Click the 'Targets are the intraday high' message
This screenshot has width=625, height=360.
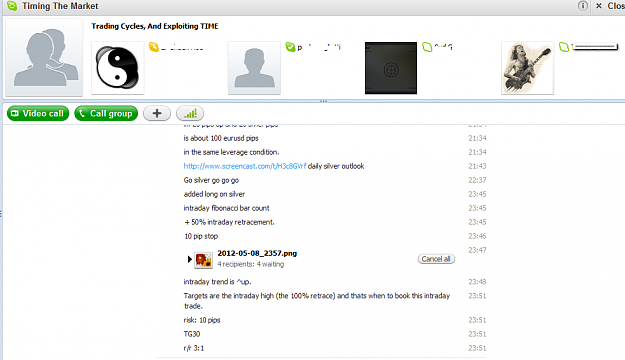click(317, 301)
